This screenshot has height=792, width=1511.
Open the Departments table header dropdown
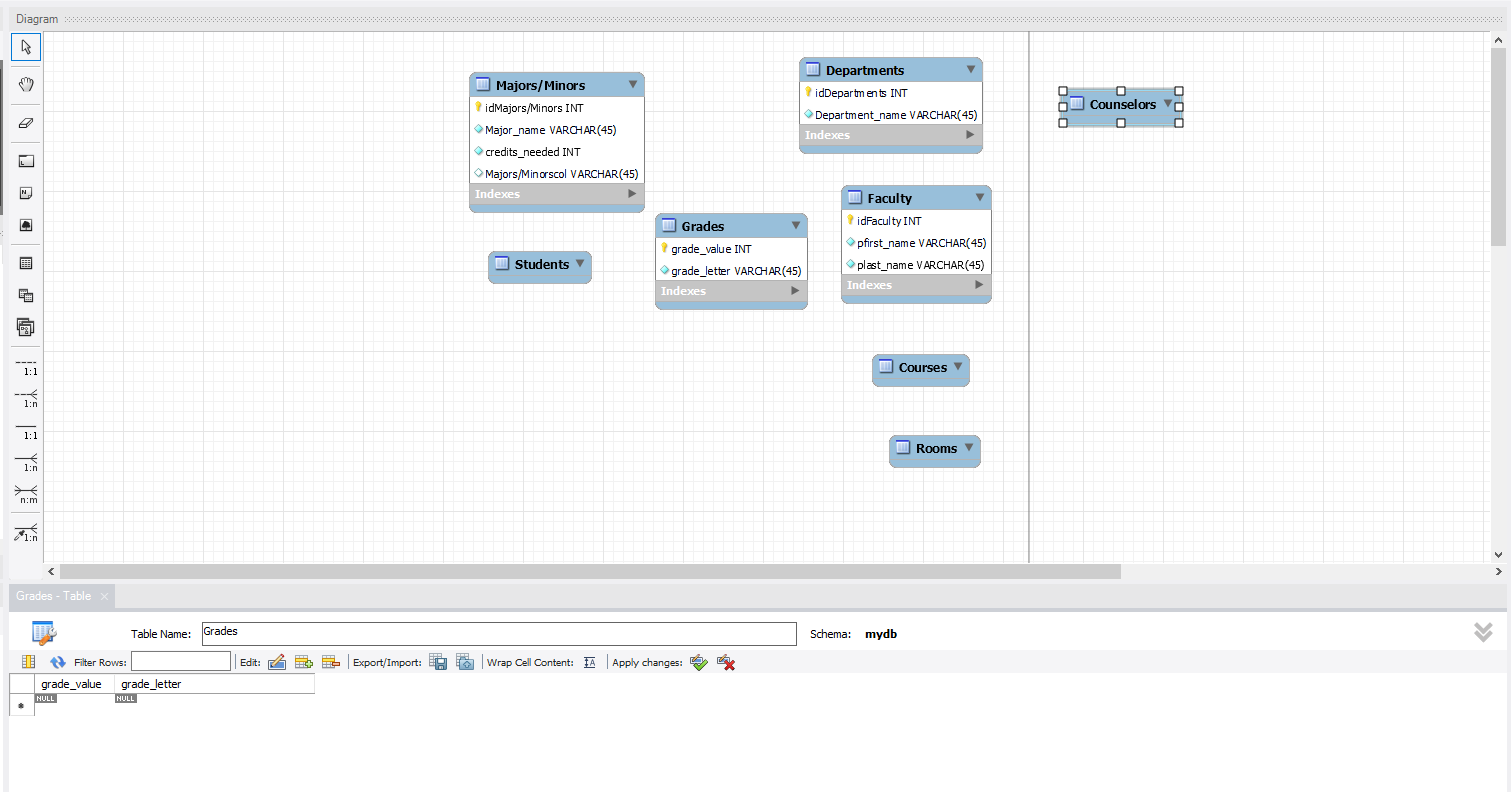(x=969, y=69)
